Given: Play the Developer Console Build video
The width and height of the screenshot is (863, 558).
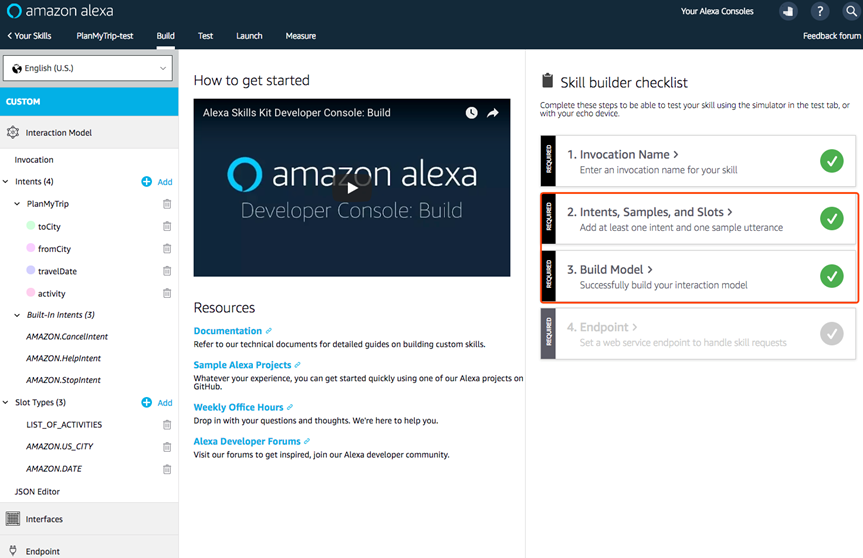Looking at the screenshot, I should click(x=352, y=188).
